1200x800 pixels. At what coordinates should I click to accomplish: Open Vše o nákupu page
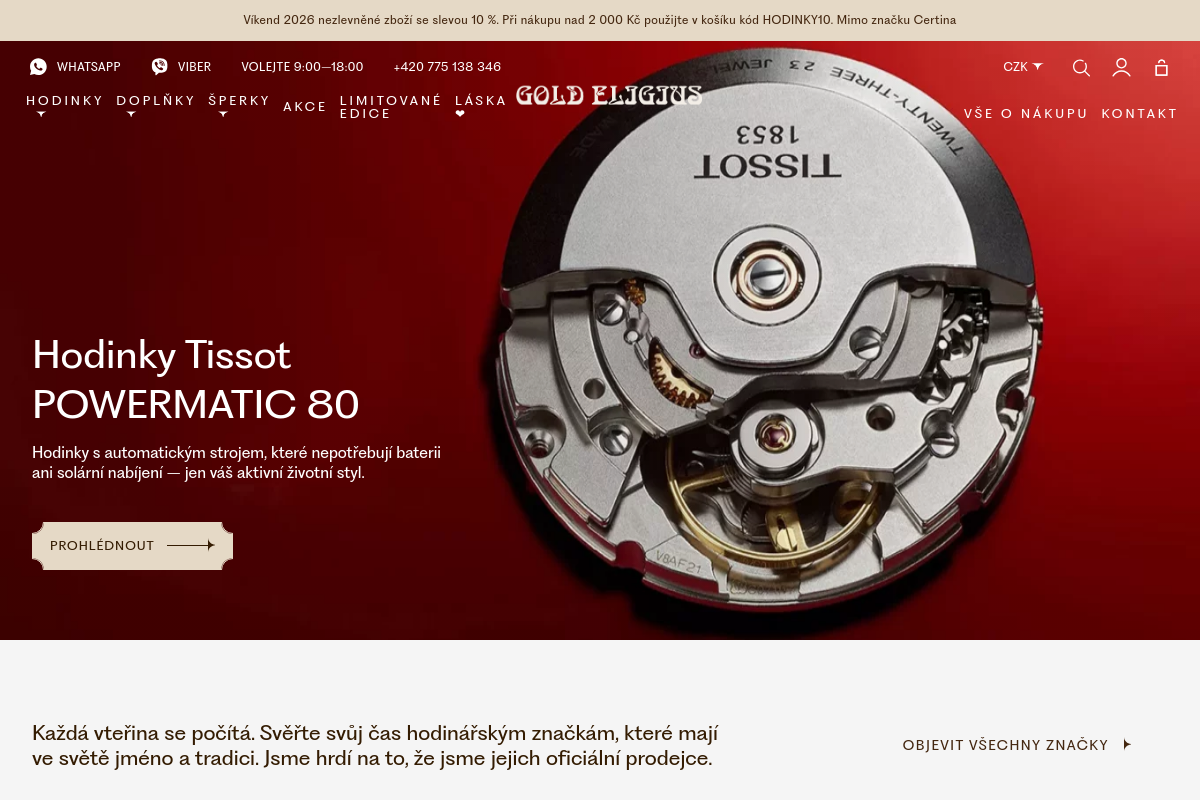point(1026,114)
